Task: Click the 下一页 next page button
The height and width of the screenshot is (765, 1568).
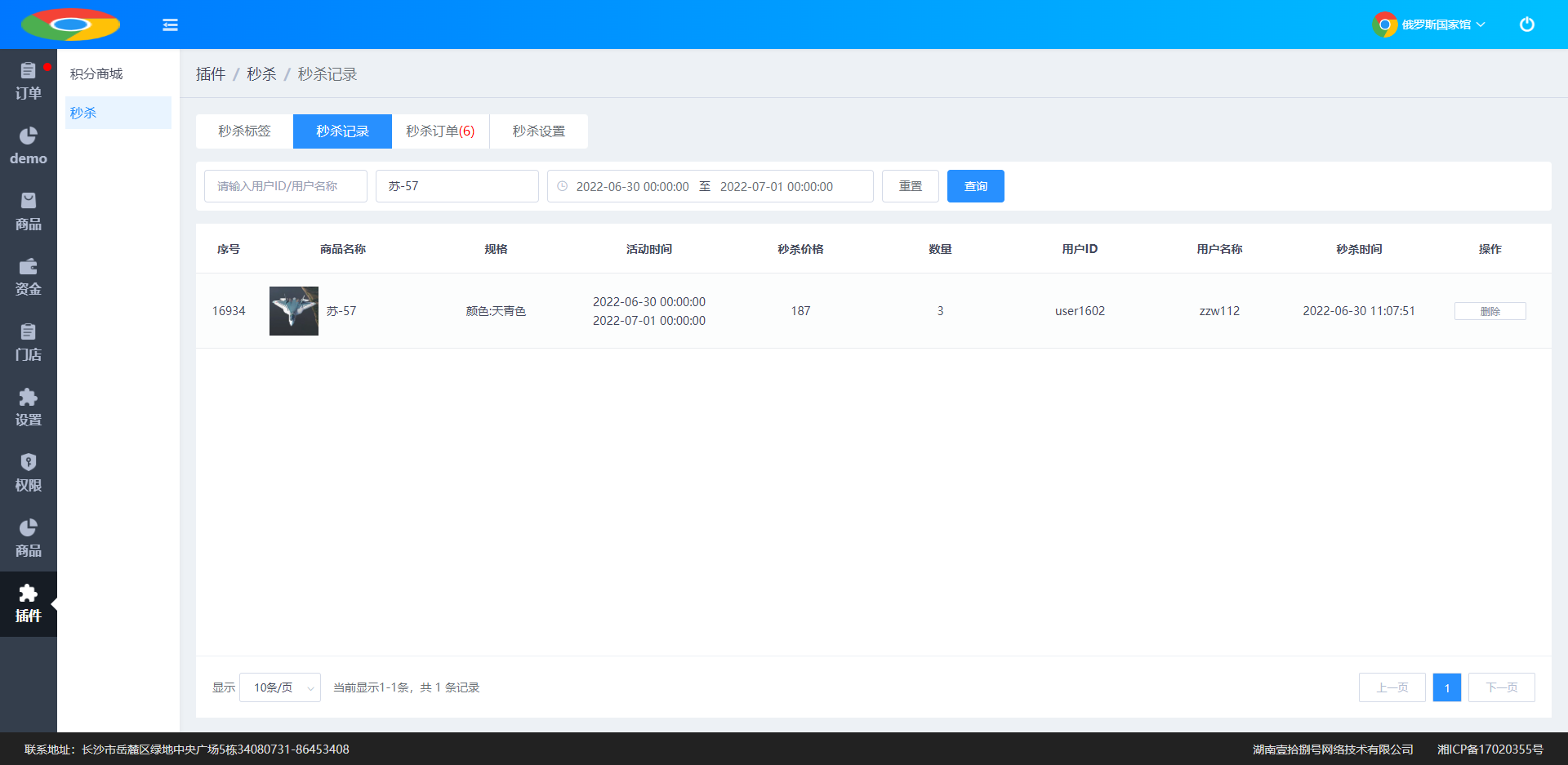Action: pyautogui.click(x=1502, y=687)
